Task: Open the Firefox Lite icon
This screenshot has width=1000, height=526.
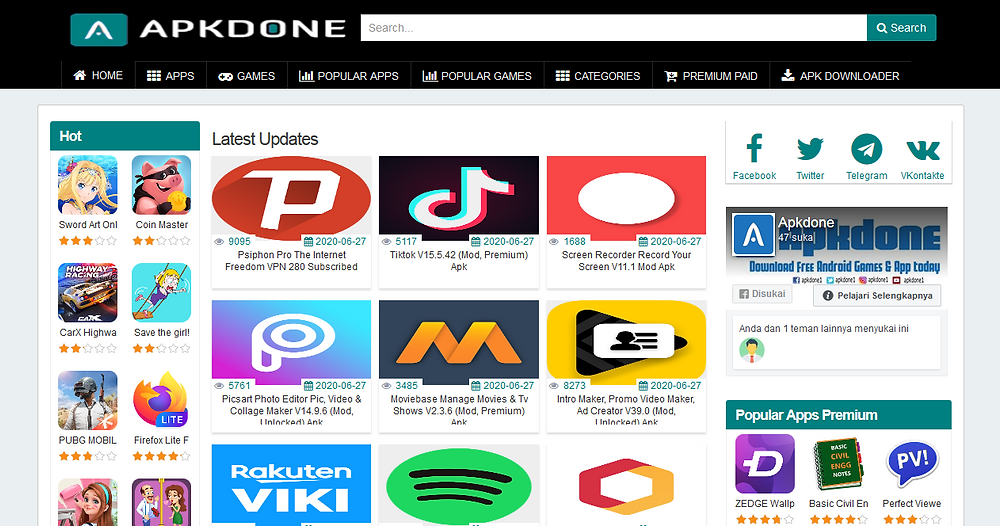Action: [x=161, y=400]
